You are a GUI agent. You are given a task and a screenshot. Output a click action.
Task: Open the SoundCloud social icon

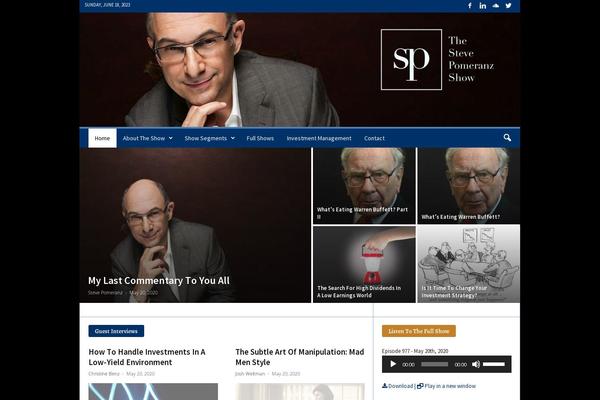[496, 5]
